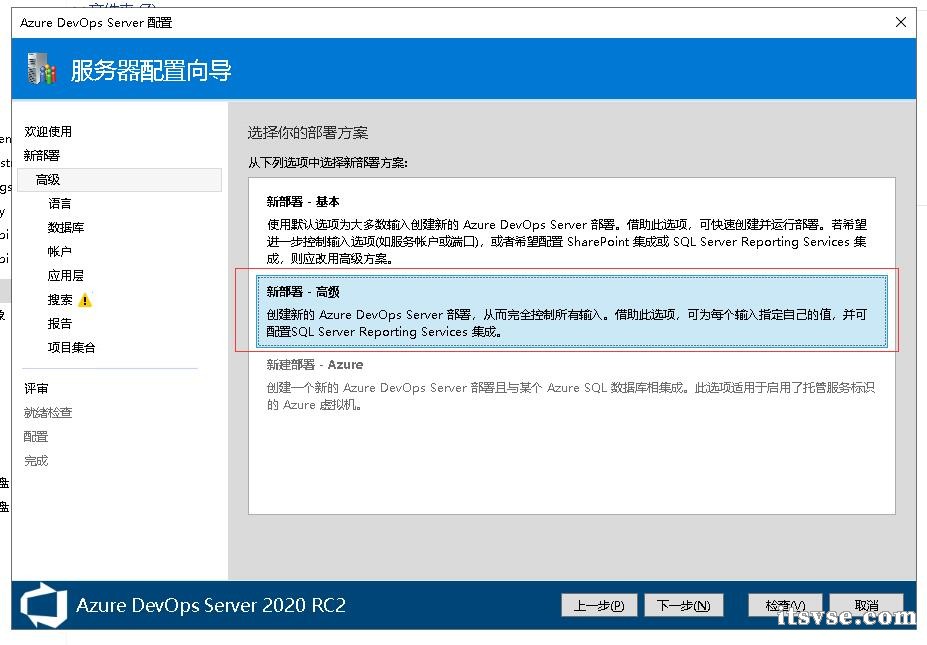Go to the 搜索 step
The image size is (927, 645).
[60, 300]
